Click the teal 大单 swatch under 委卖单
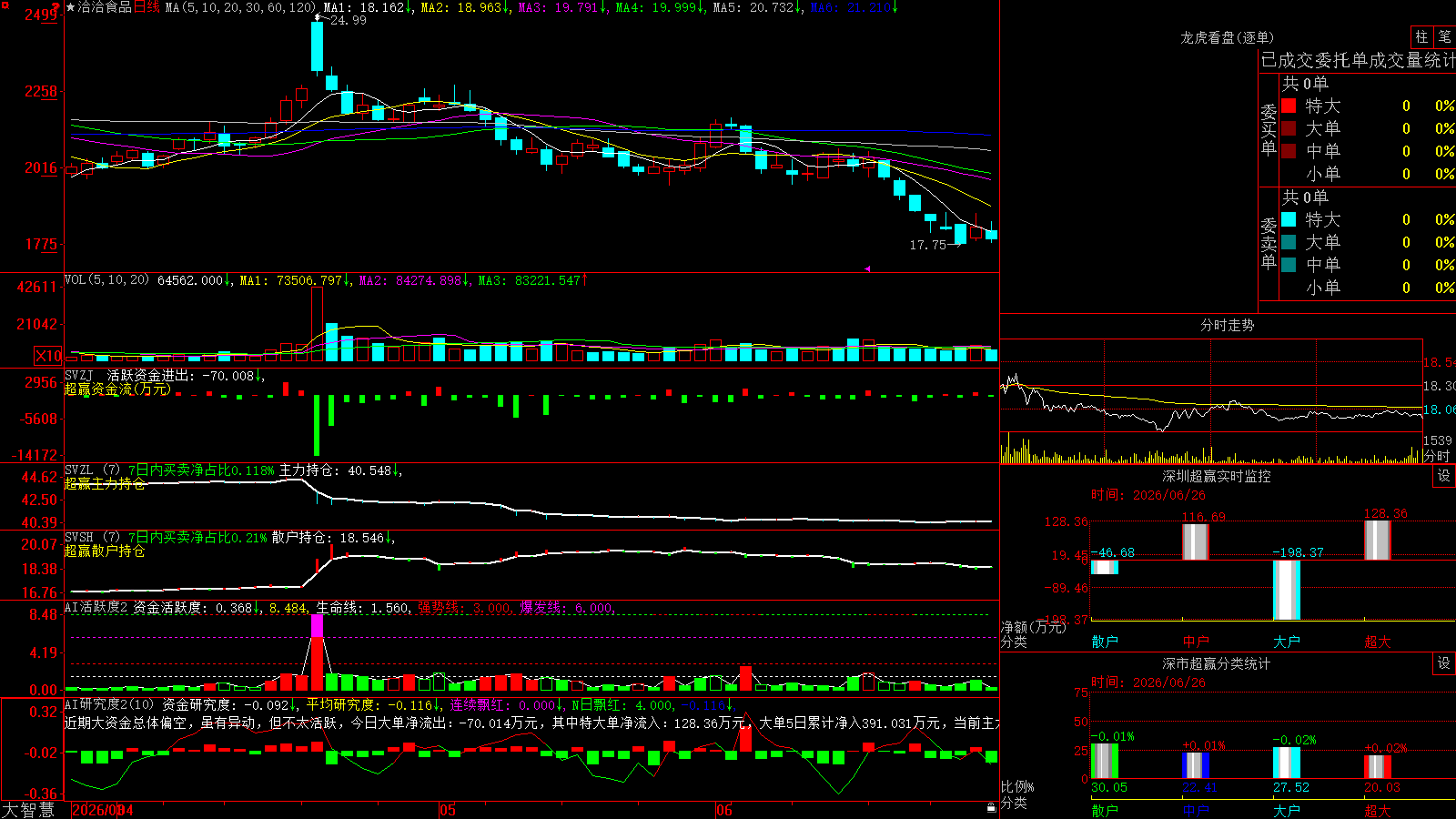The width and height of the screenshot is (1456, 819). tap(1289, 242)
